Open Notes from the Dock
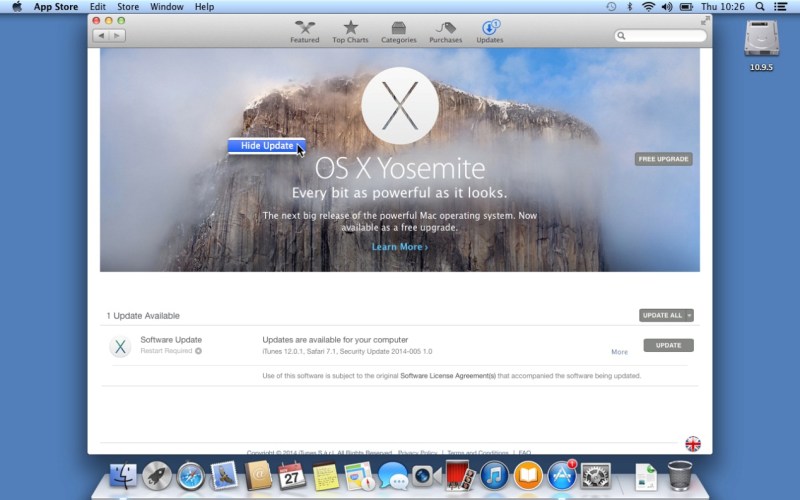The image size is (800, 500). pyautogui.click(x=326, y=475)
